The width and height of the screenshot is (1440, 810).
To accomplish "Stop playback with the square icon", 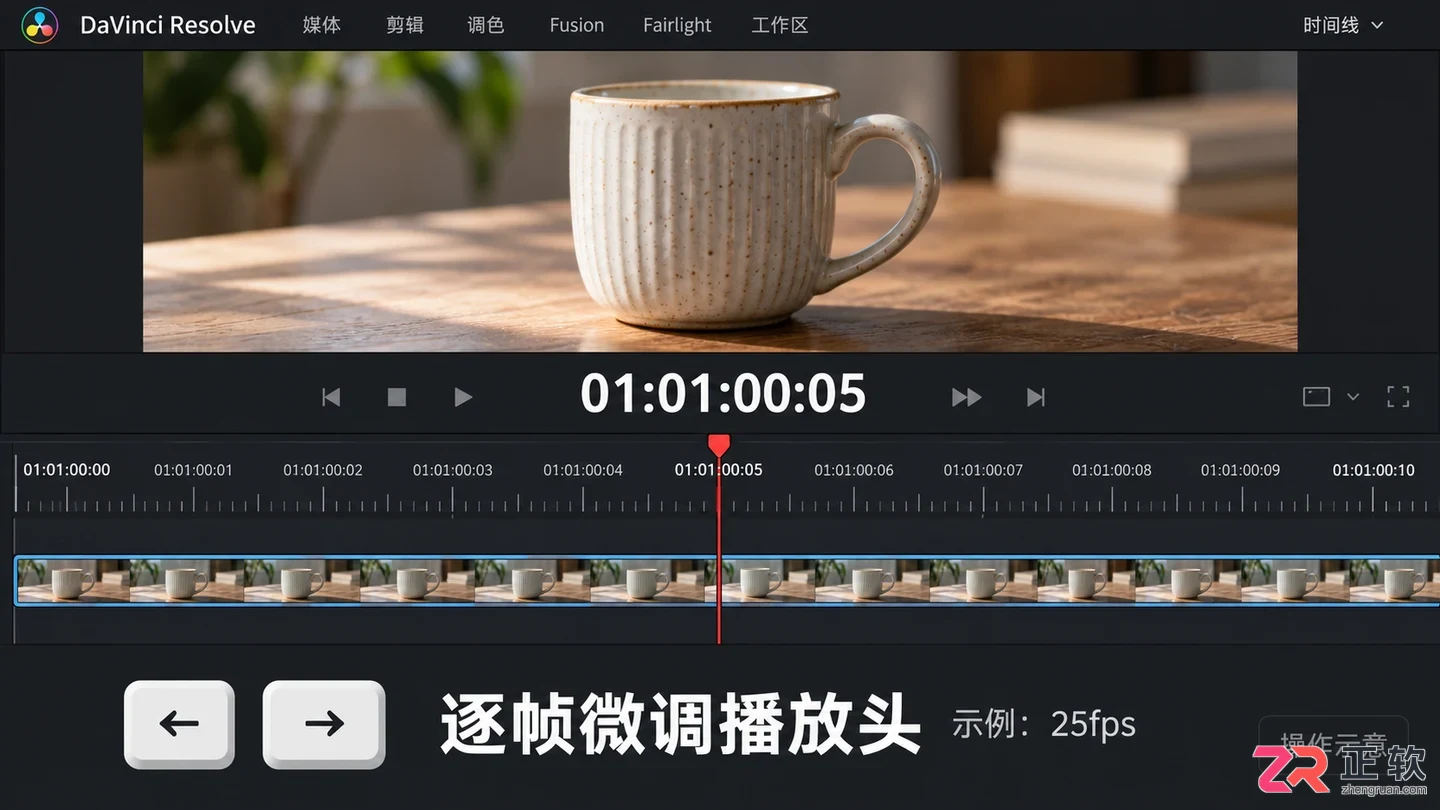I will tap(397, 397).
